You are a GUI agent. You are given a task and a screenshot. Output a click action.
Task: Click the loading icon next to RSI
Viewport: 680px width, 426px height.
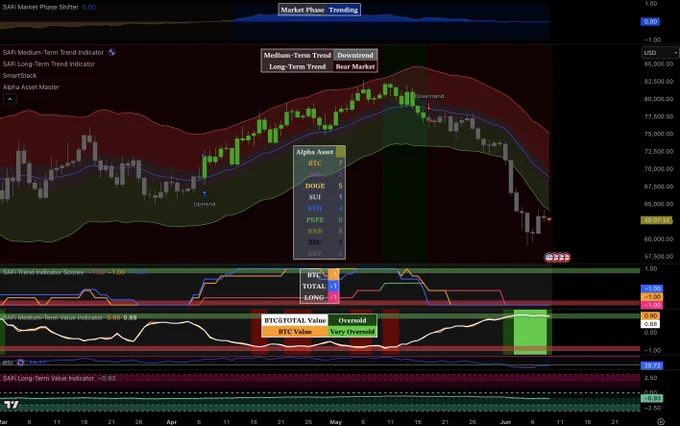pos(20,363)
